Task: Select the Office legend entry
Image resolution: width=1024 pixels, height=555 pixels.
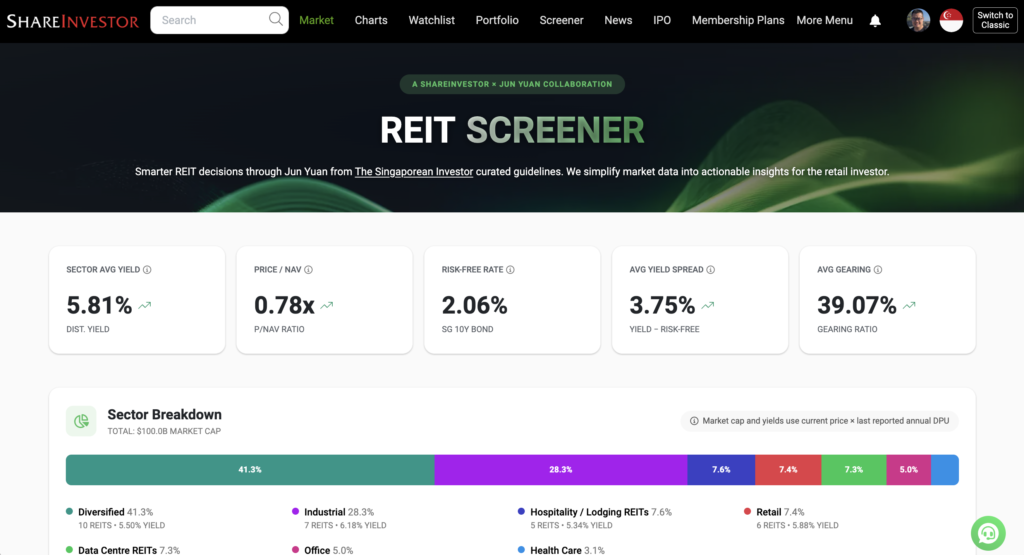Action: 322,550
